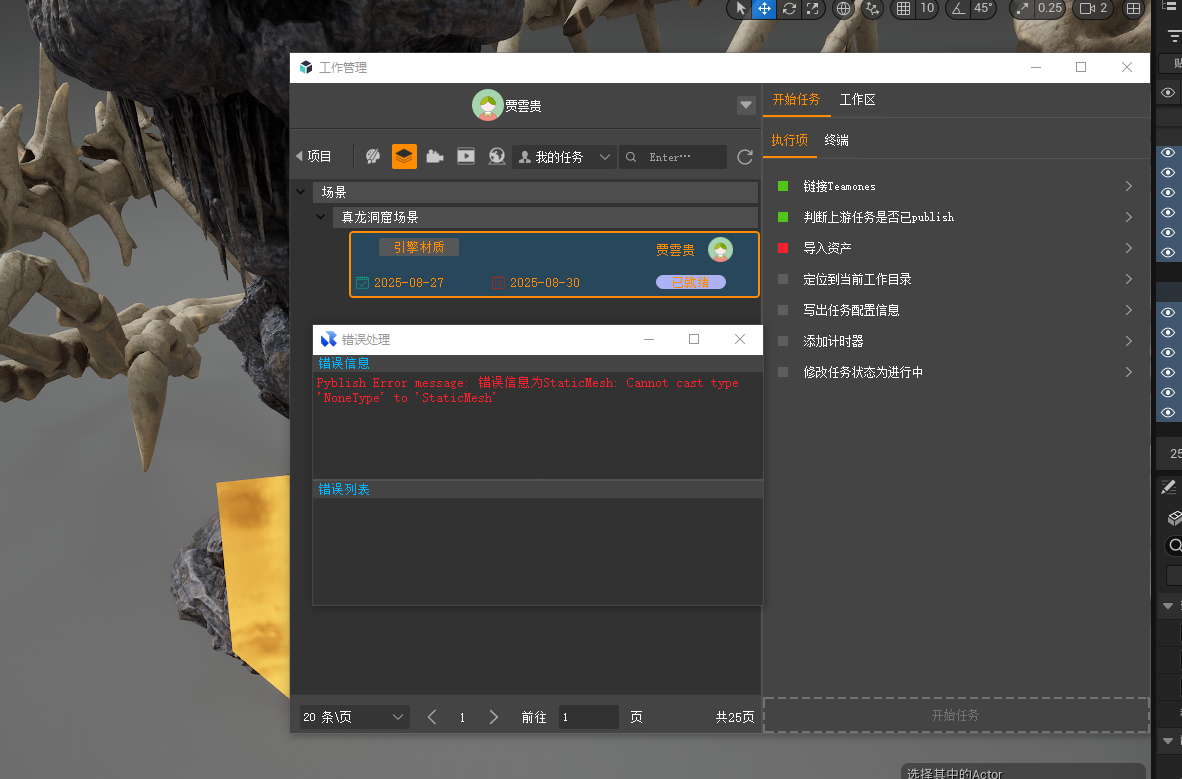Open the 20 条\页 page size dropdown
Image resolution: width=1182 pixels, height=779 pixels.
(354, 717)
